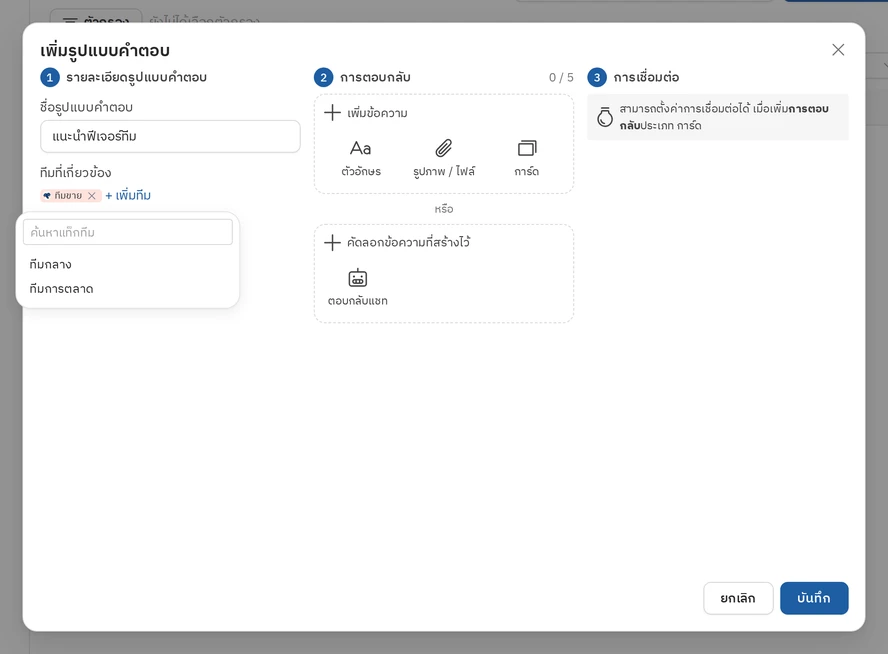Focus the ค้นหาแท็กทีม search field
This screenshot has height=654, width=888.
[127, 232]
